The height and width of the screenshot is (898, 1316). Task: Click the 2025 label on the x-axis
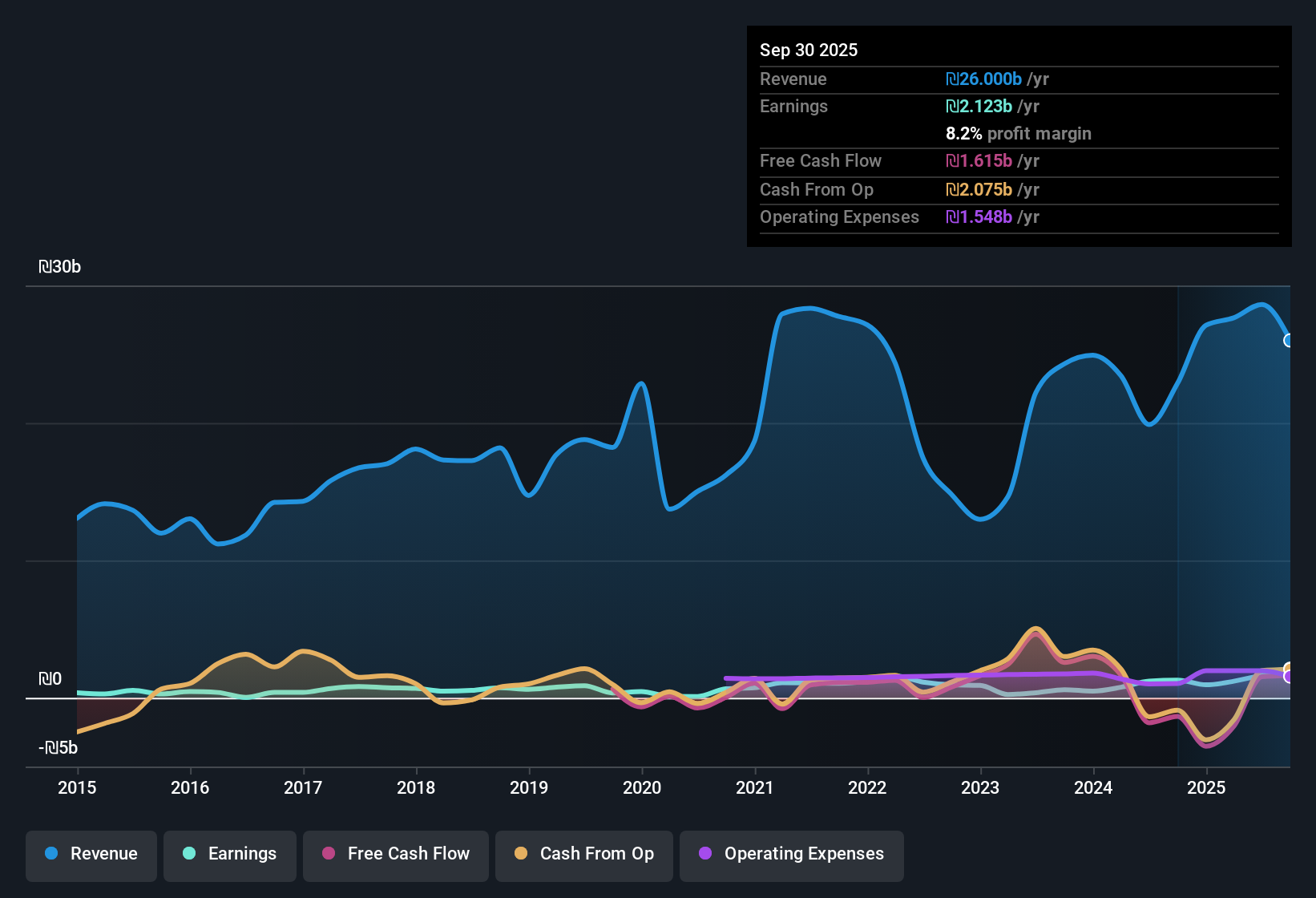click(x=1206, y=787)
